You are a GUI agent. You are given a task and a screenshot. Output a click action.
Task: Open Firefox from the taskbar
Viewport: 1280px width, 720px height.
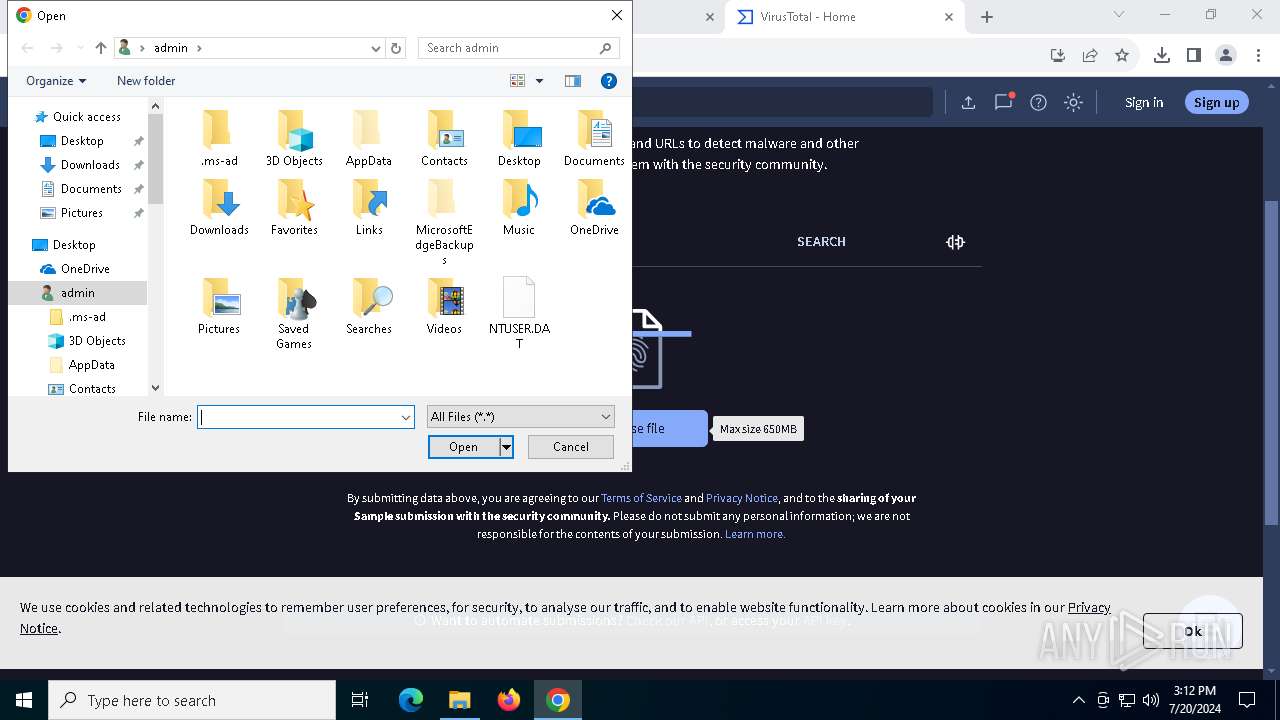[x=509, y=700]
